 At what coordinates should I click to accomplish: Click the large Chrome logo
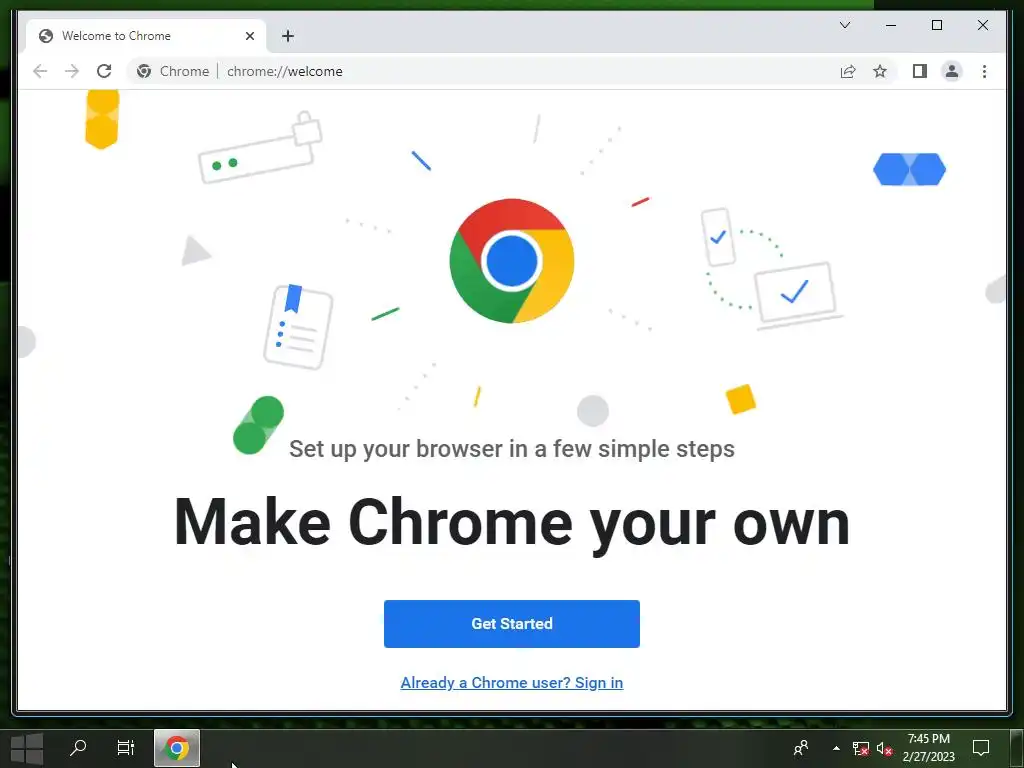511,261
